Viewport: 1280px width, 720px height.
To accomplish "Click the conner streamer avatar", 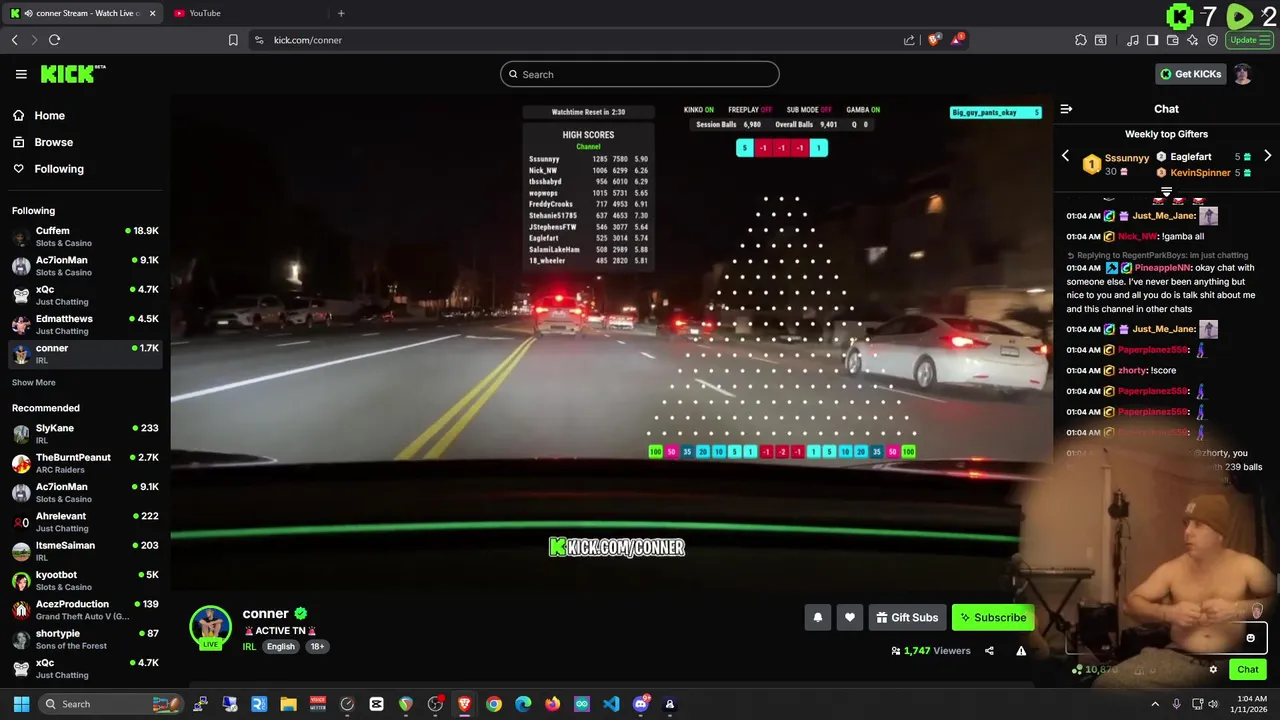I will (x=210, y=627).
